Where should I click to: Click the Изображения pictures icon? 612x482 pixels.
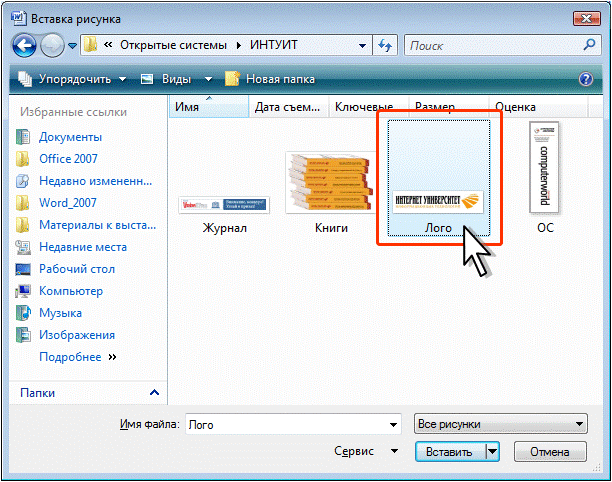(23, 335)
